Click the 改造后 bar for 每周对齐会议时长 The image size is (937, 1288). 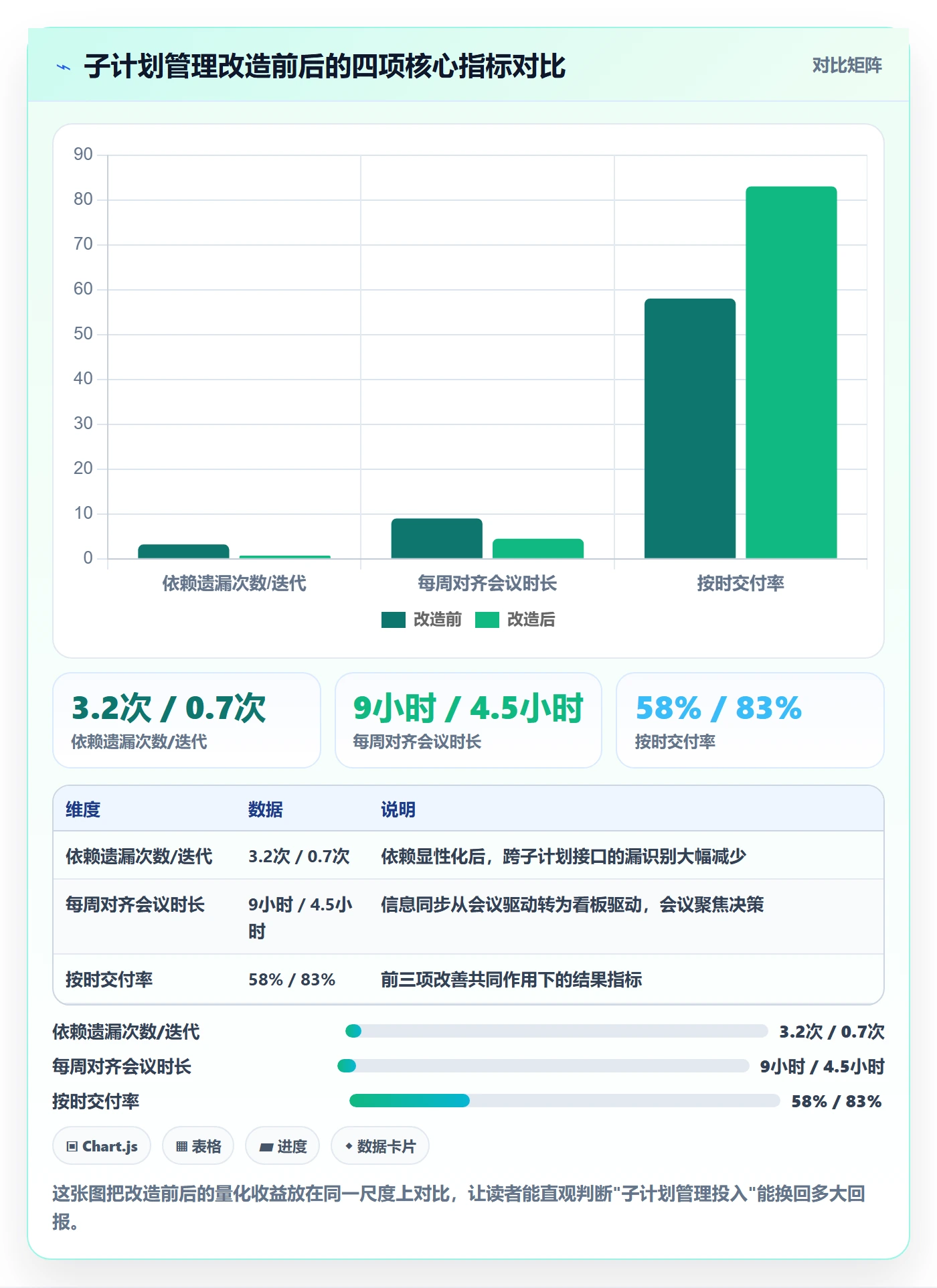coord(538,548)
